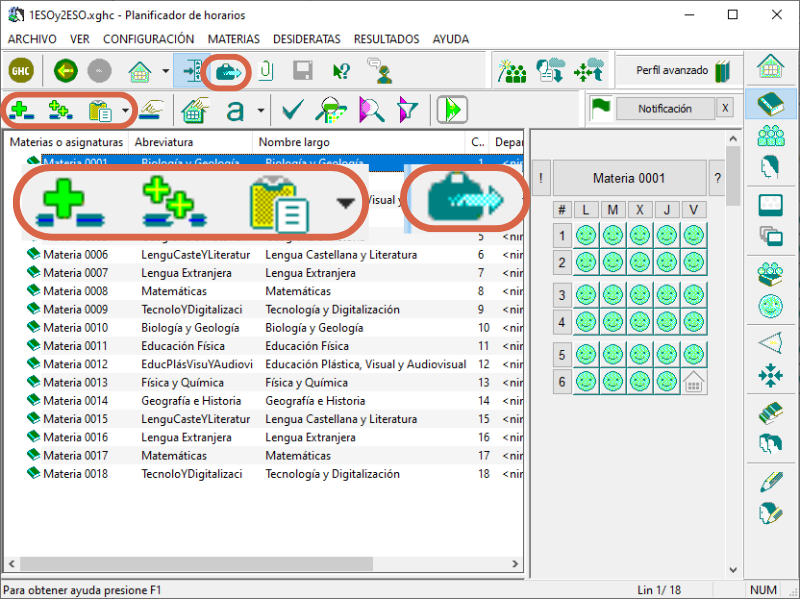The image size is (800, 600).
Task: Activate the context help cursor icon
Action: [x=341, y=71]
